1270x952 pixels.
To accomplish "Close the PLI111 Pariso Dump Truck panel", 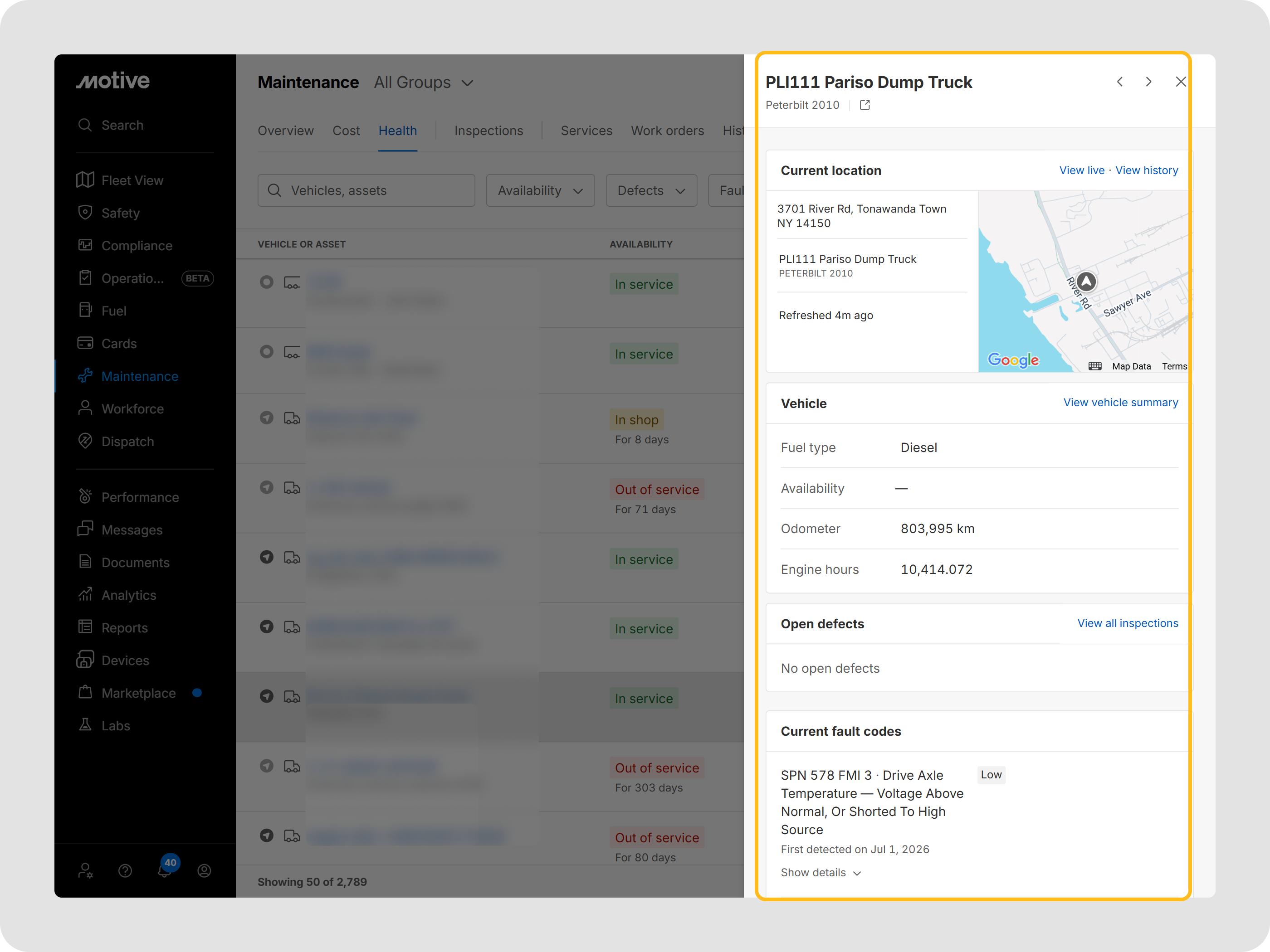I will tap(1181, 82).
